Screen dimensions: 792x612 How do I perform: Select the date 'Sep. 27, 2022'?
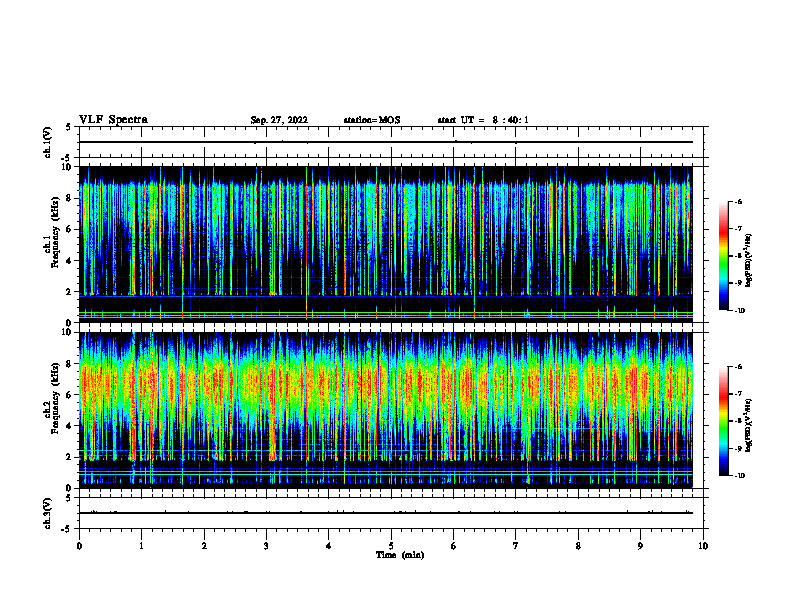point(279,120)
